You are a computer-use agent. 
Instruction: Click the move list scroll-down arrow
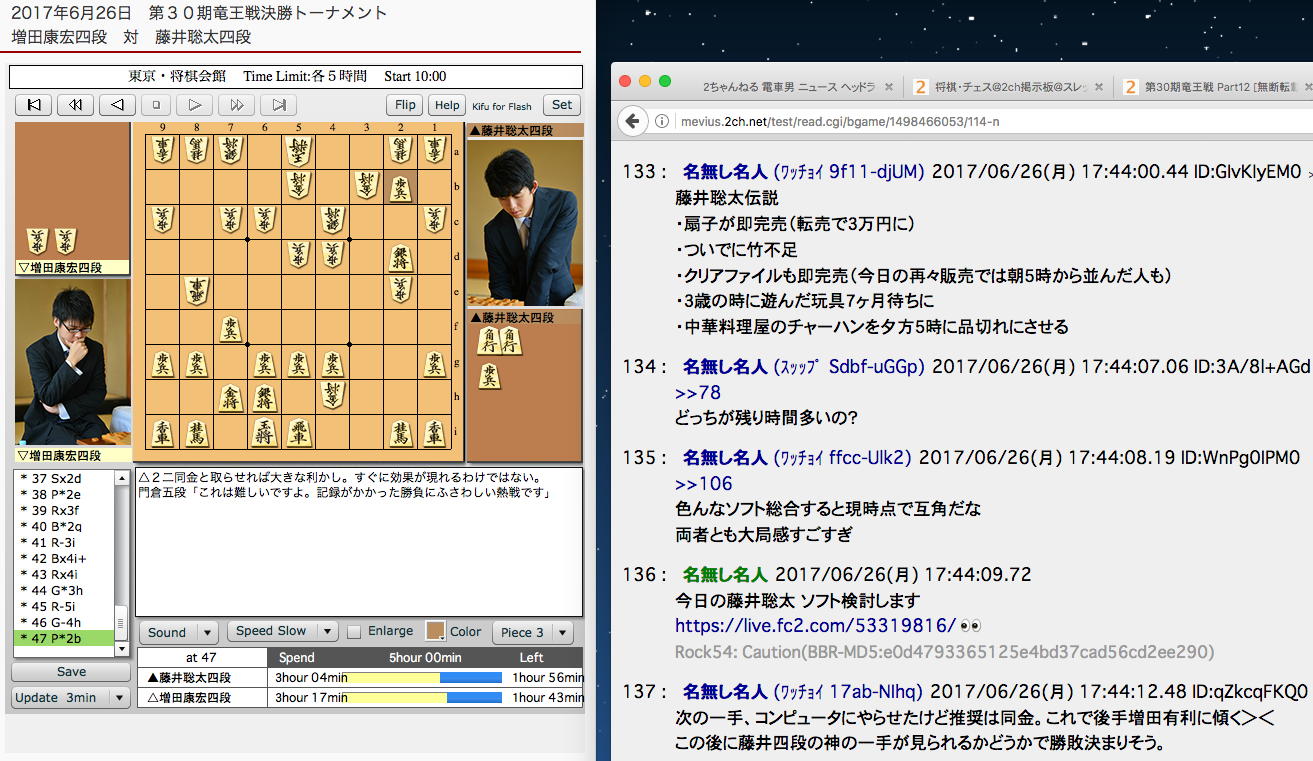[123, 649]
